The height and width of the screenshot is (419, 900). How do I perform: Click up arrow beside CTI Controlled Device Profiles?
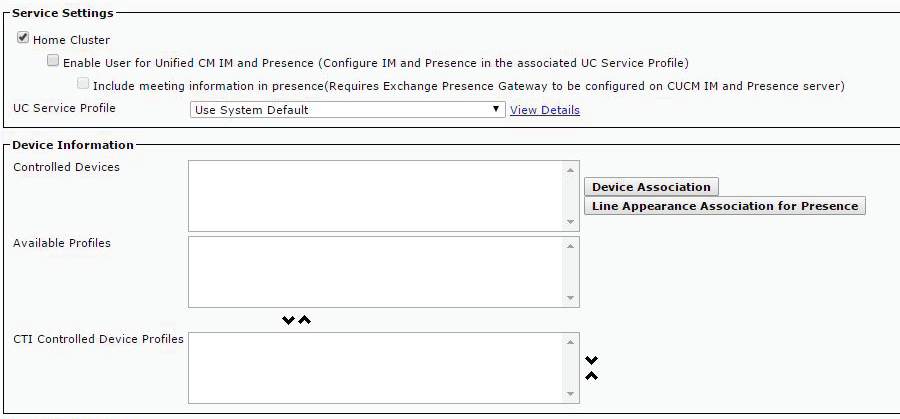(591, 376)
